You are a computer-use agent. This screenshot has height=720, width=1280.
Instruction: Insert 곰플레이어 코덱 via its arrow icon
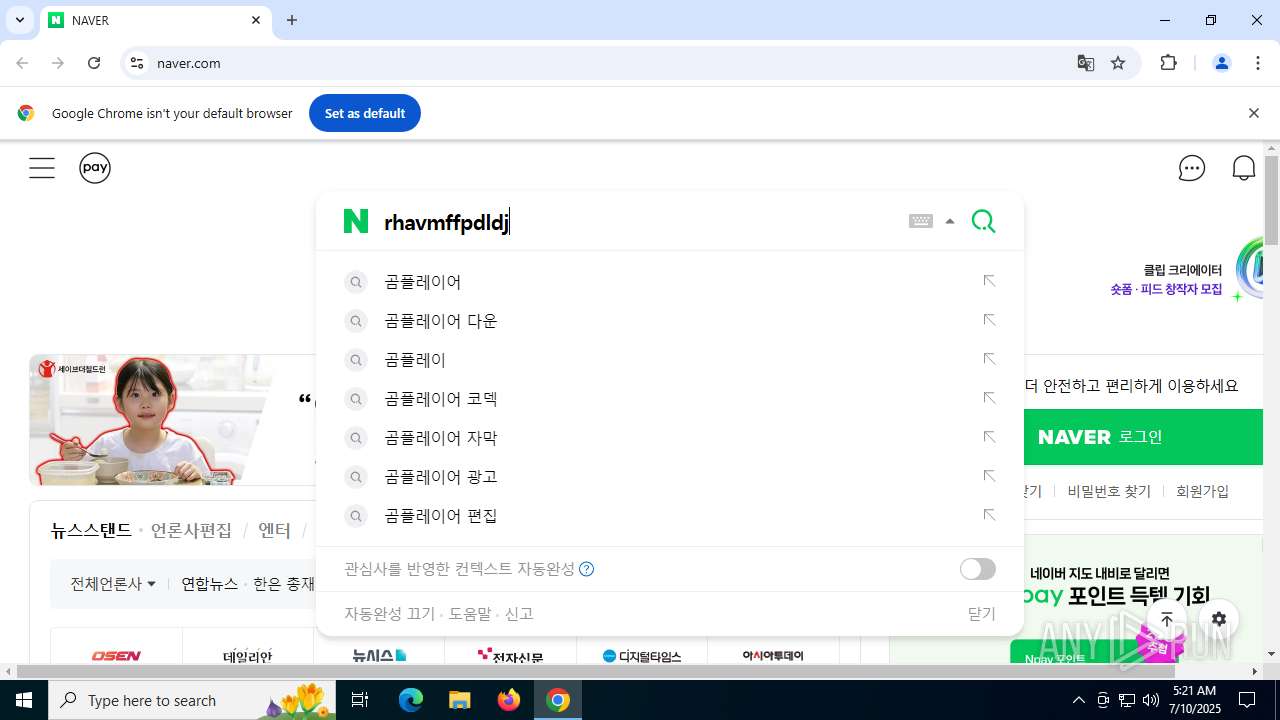pos(989,399)
